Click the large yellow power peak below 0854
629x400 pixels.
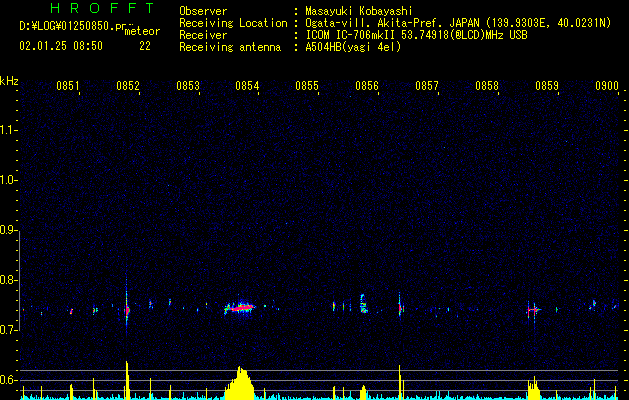240,383
